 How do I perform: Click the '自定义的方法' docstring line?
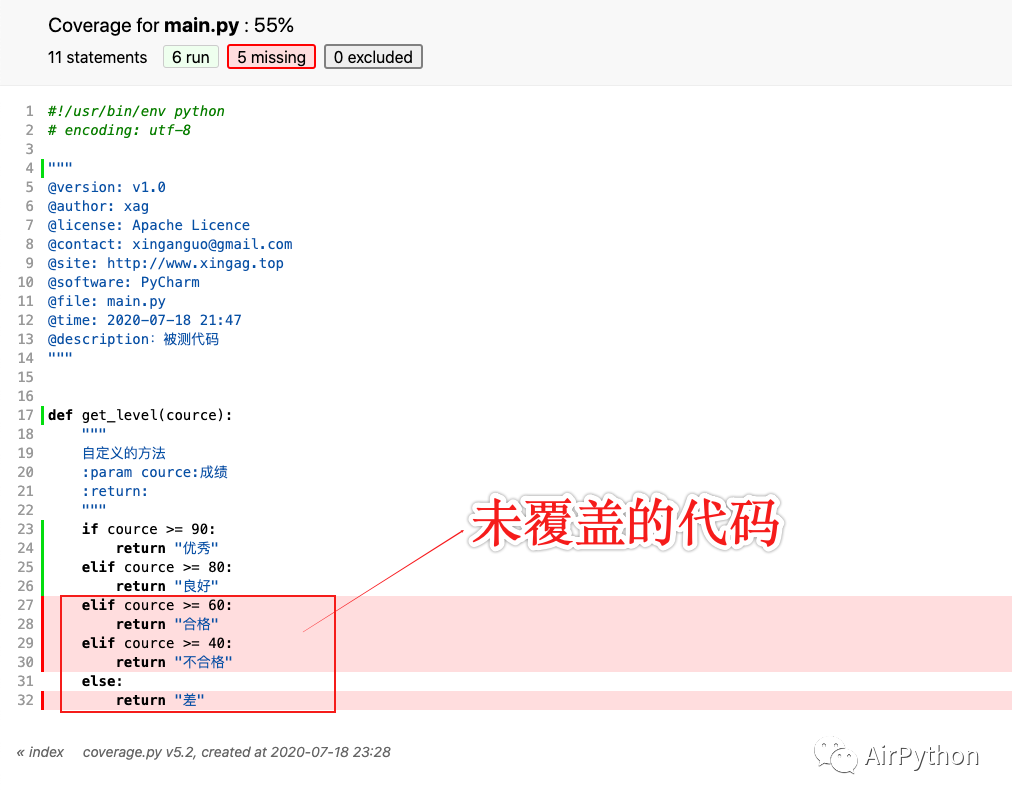124,453
